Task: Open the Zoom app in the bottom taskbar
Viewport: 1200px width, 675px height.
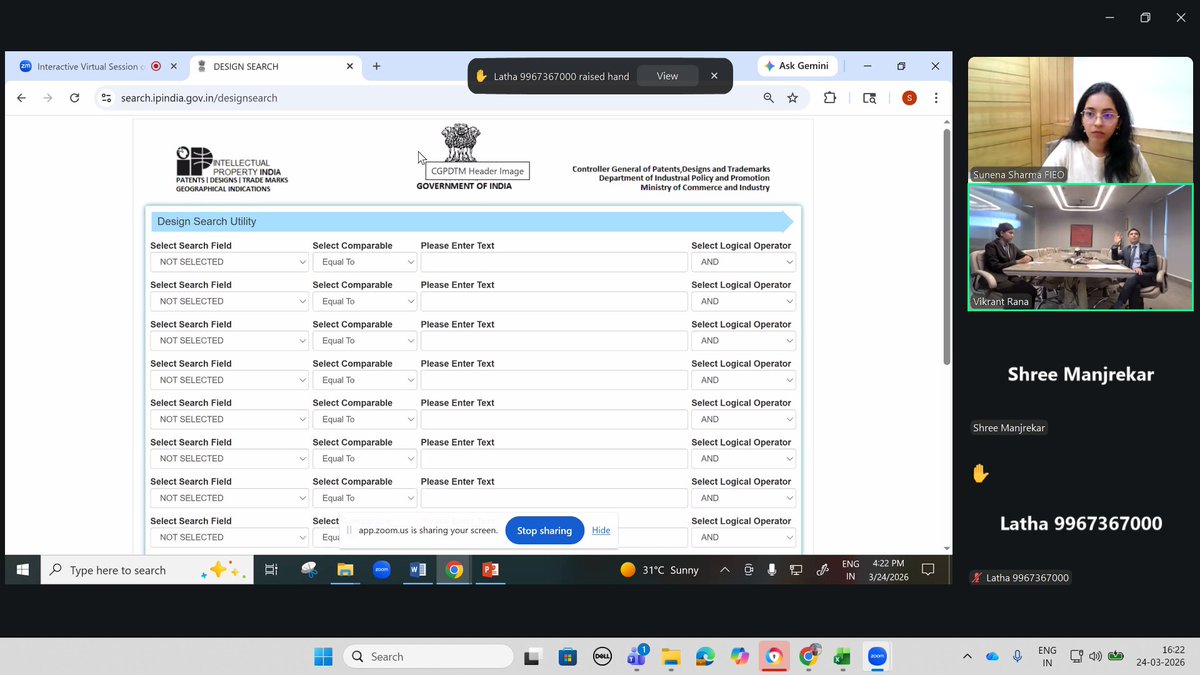Action: [x=877, y=657]
